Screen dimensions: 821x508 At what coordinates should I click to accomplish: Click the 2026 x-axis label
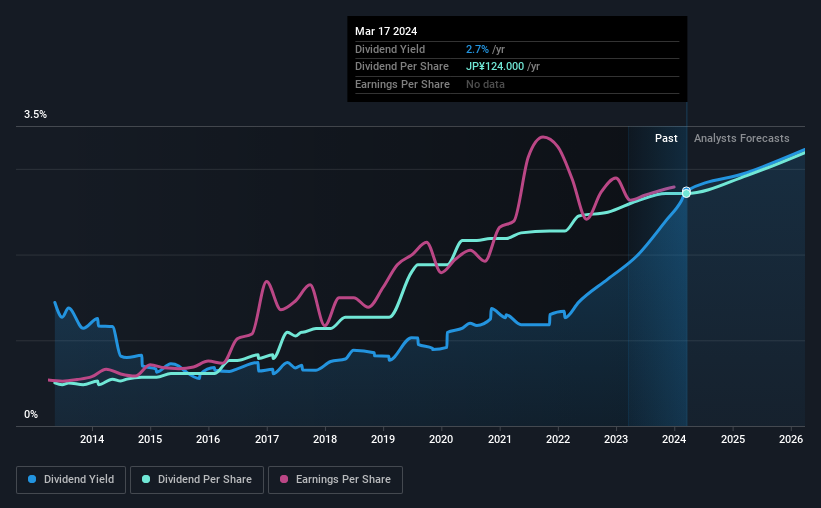click(791, 439)
